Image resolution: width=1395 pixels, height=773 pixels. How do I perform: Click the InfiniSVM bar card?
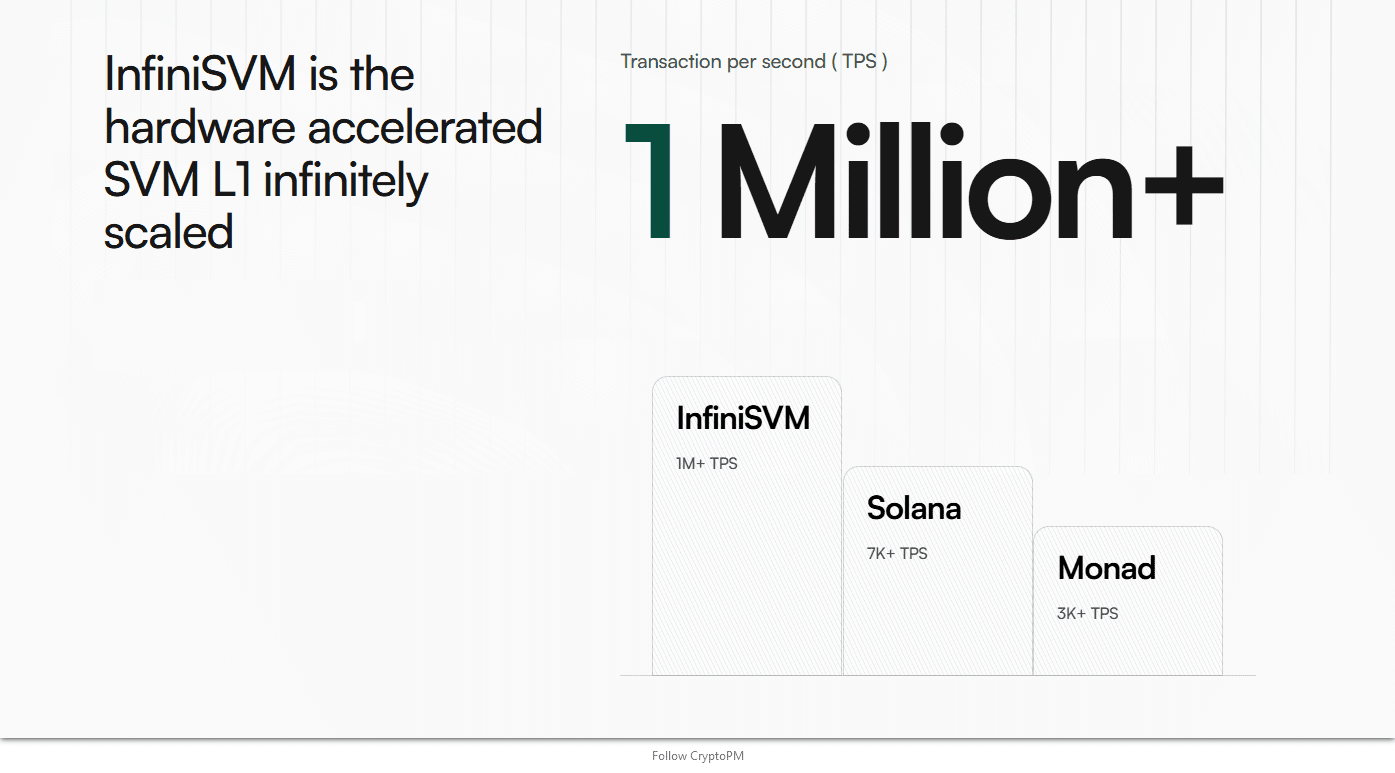747,526
